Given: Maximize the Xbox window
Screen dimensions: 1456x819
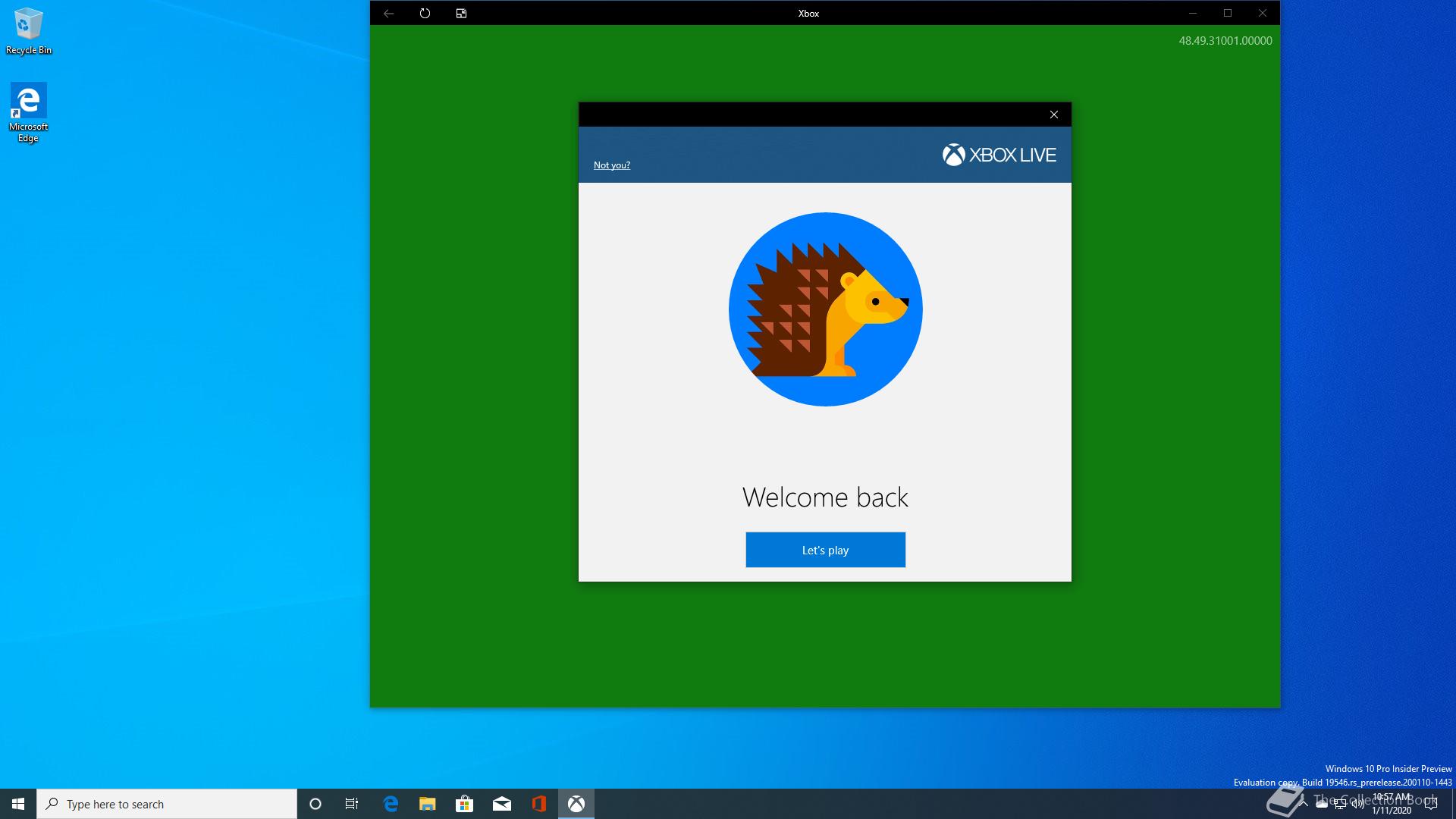Looking at the screenshot, I should pos(1227,13).
